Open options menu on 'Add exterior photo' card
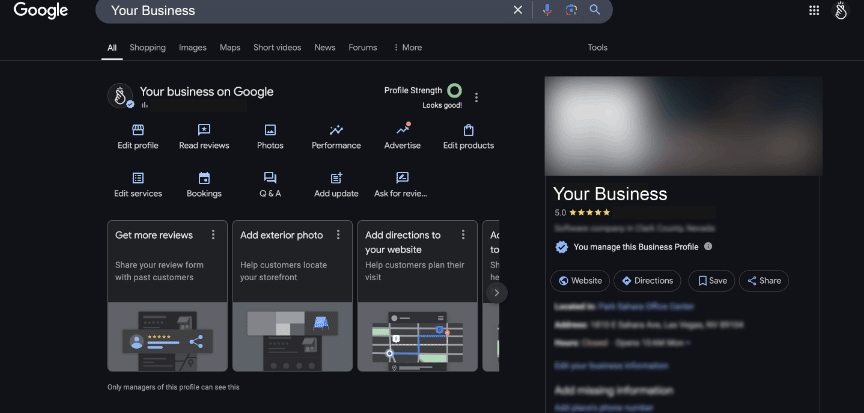The width and height of the screenshot is (864, 413). (338, 235)
